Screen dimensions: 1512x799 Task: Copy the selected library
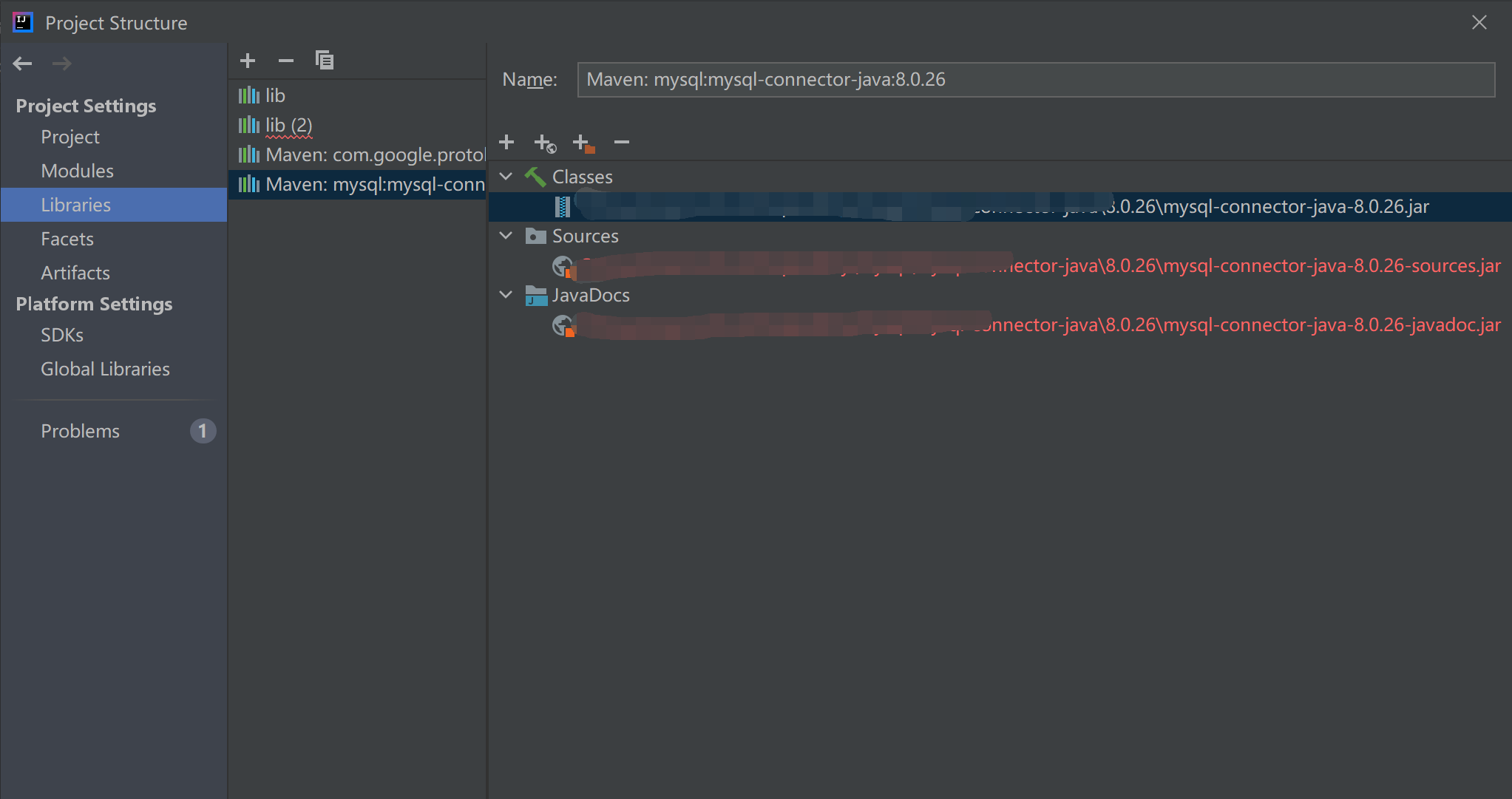tap(325, 61)
